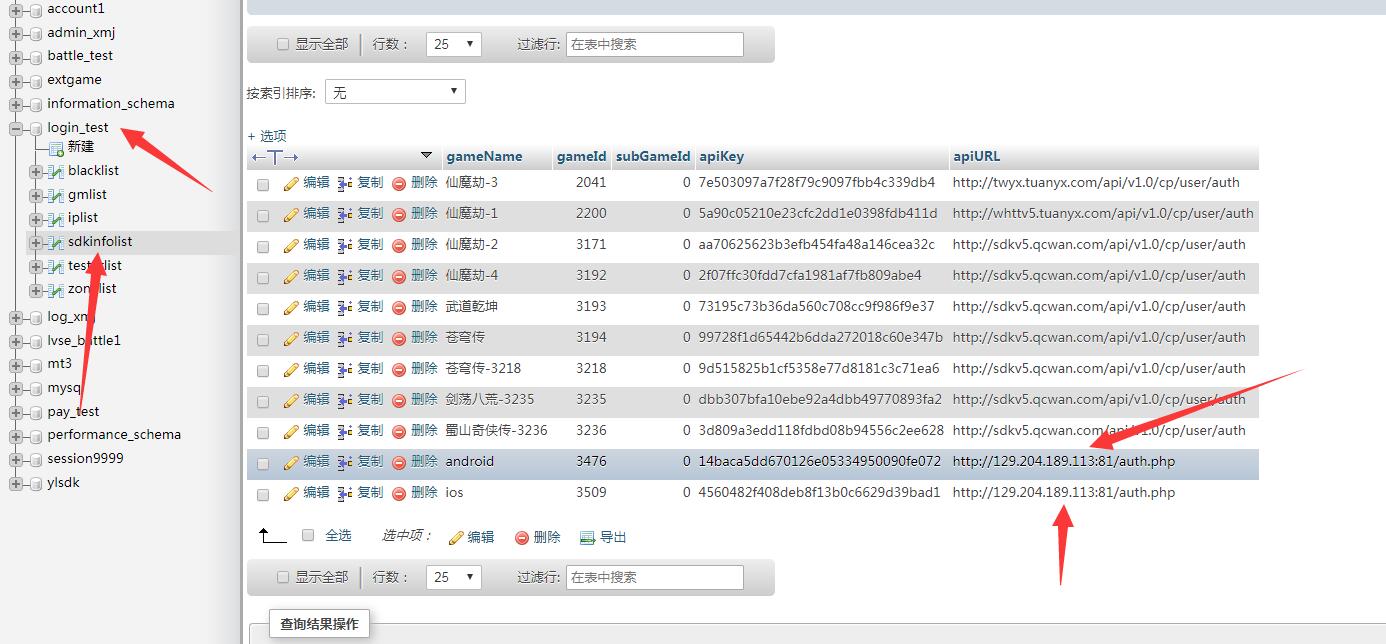Click the top 在表中搜索 filter field
This screenshot has height=644, width=1386.
pos(654,45)
